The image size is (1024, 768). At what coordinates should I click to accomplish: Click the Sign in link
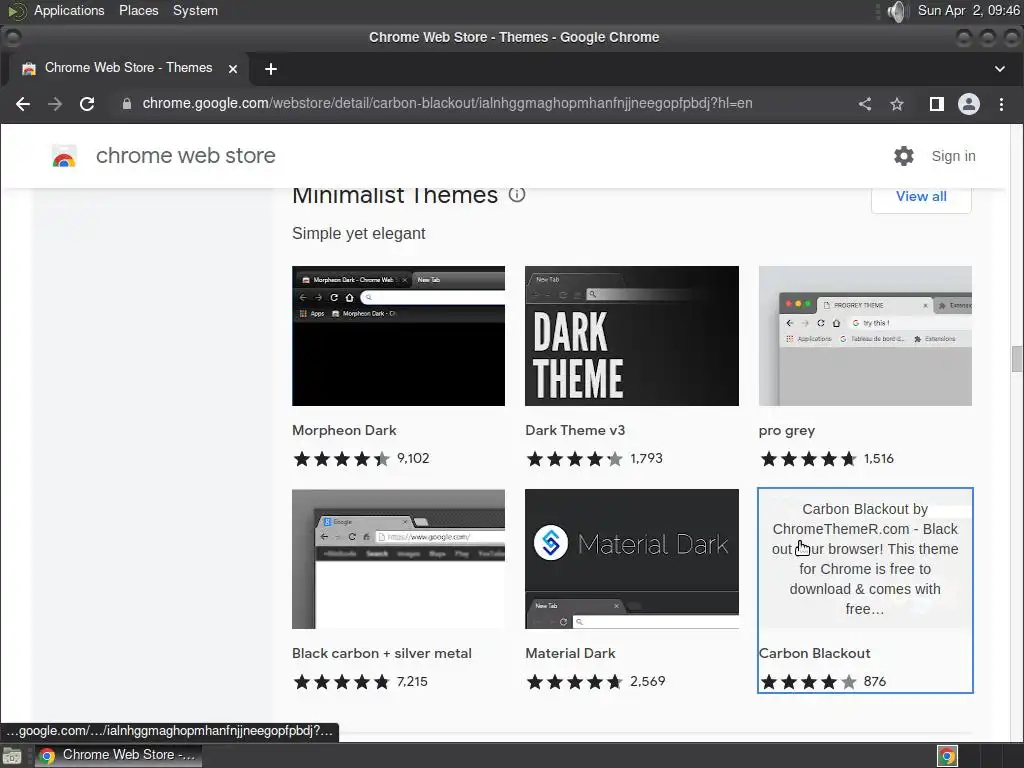(953, 156)
